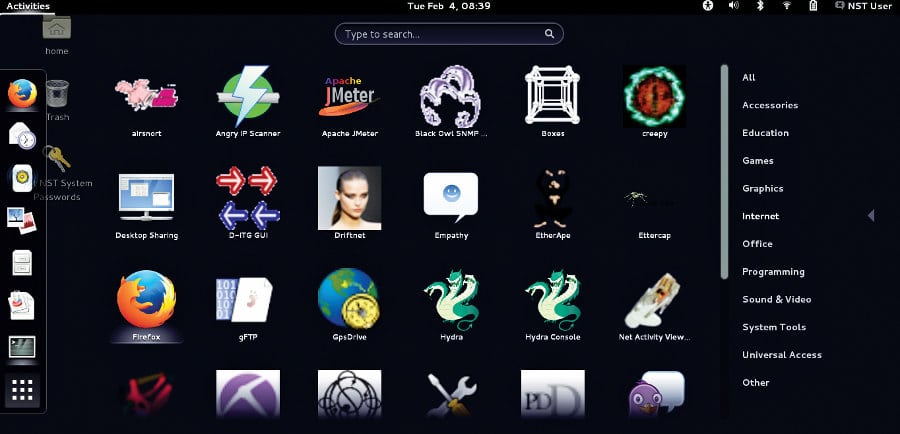Select the Games category
900x434 pixels.
pyautogui.click(x=758, y=161)
